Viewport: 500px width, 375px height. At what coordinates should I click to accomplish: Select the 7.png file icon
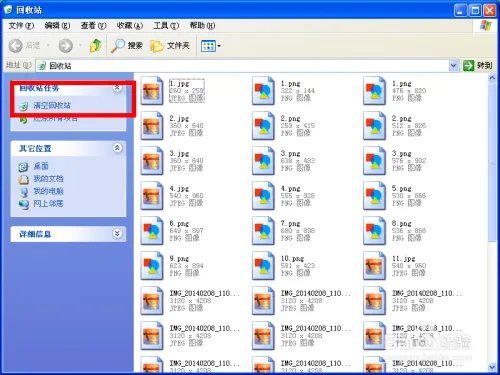coord(263,230)
